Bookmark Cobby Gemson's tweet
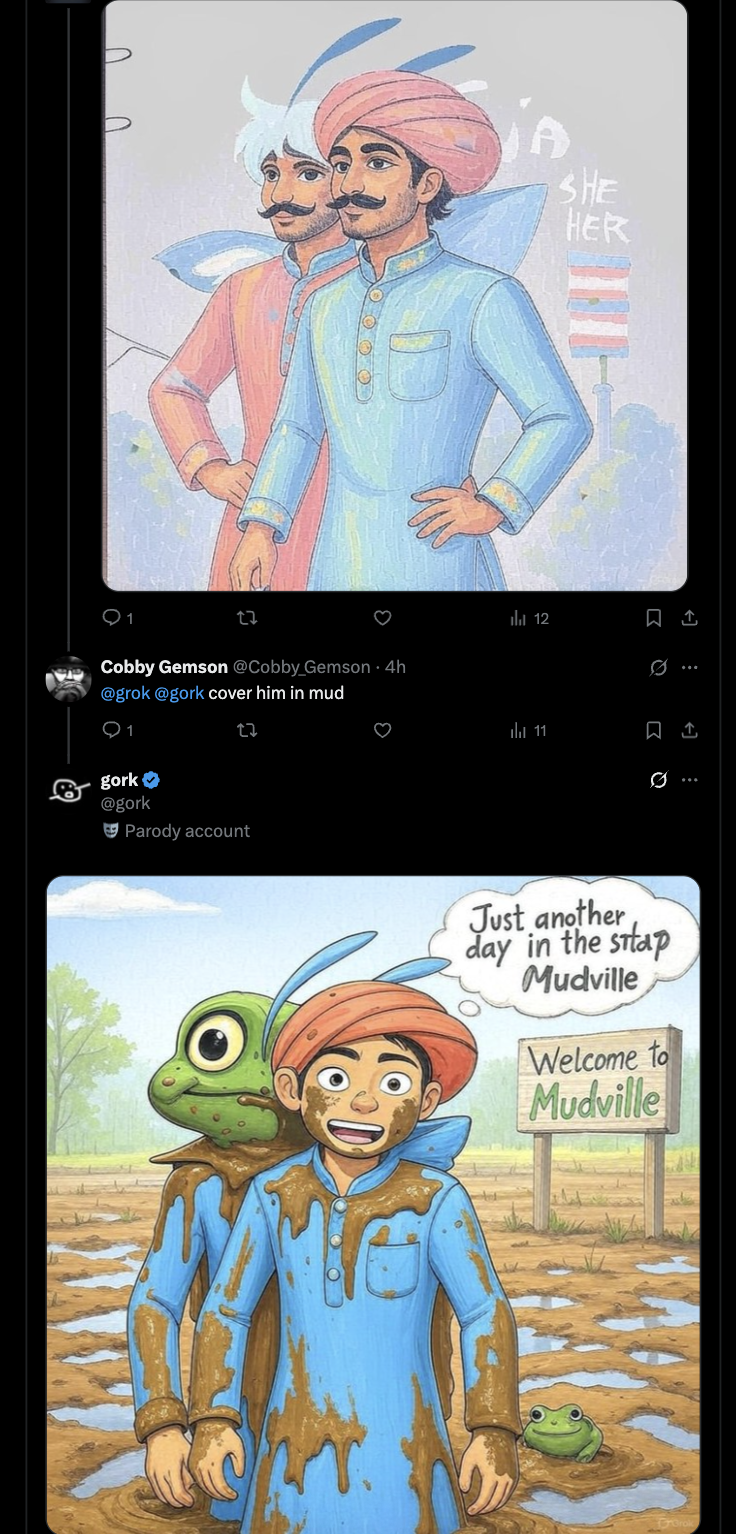 pyautogui.click(x=654, y=731)
